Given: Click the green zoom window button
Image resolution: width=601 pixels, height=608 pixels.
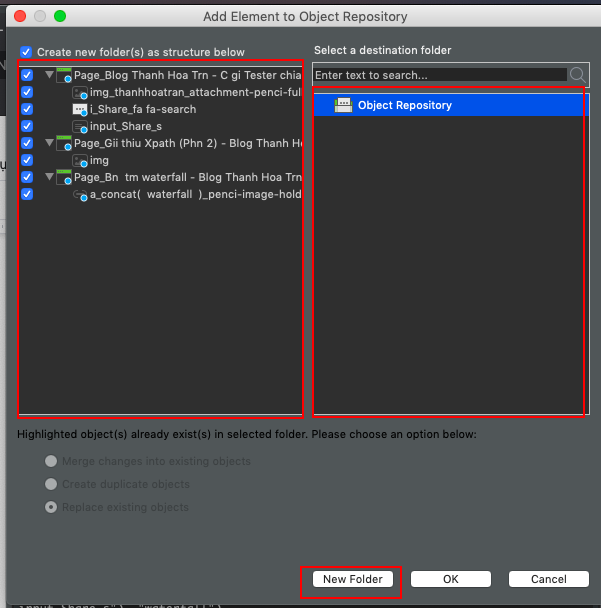Looking at the screenshot, I should [60, 16].
